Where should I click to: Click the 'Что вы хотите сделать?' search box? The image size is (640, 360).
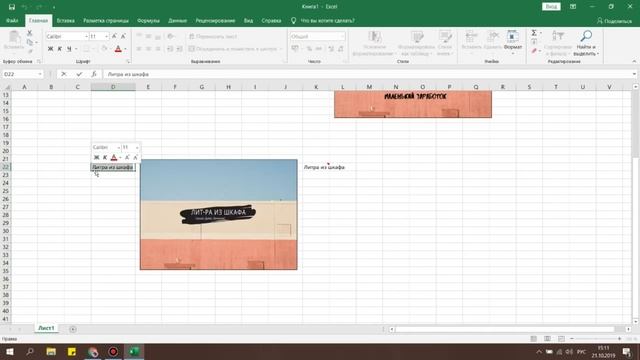pyautogui.click(x=327, y=21)
